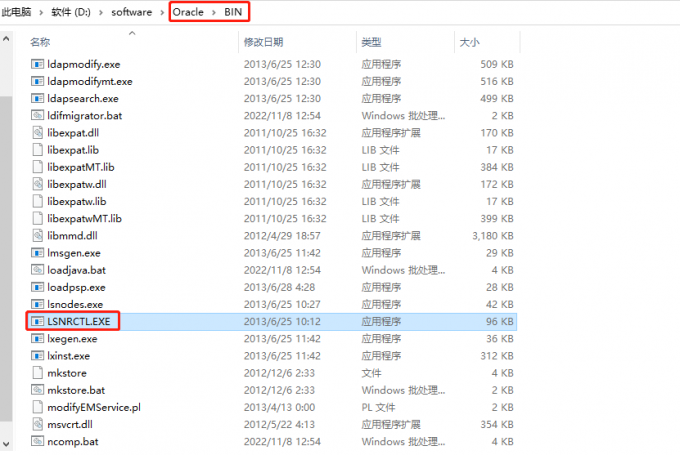Select the file name loadjava.bat

(76, 270)
